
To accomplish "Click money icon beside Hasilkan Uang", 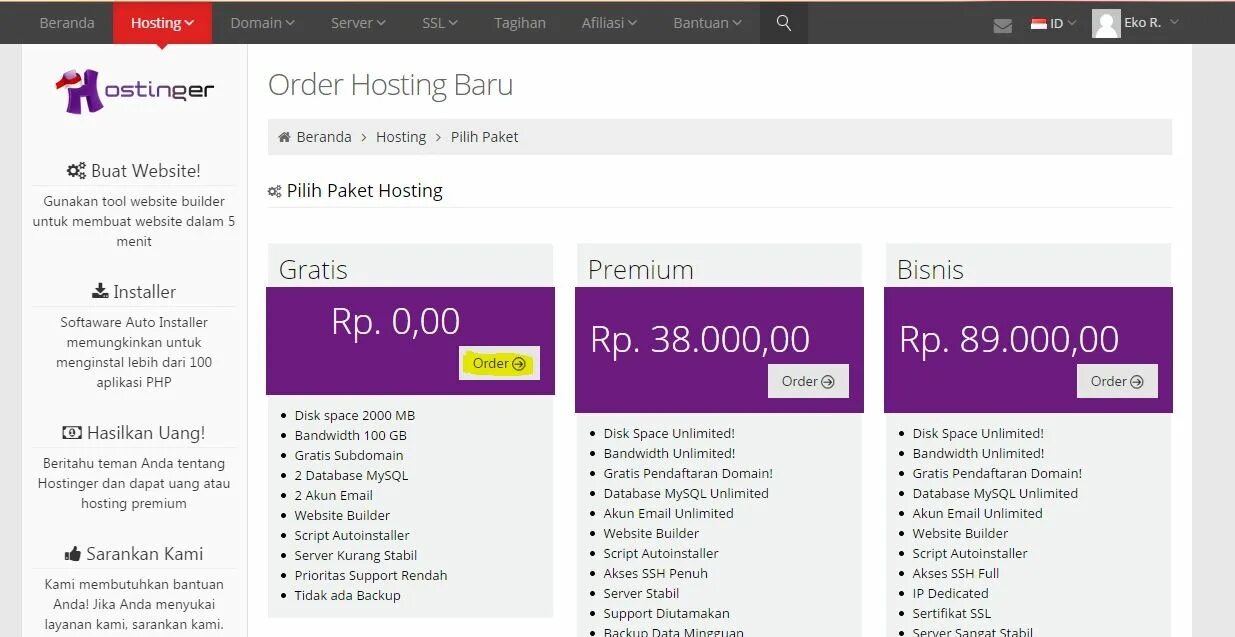I will [72, 433].
